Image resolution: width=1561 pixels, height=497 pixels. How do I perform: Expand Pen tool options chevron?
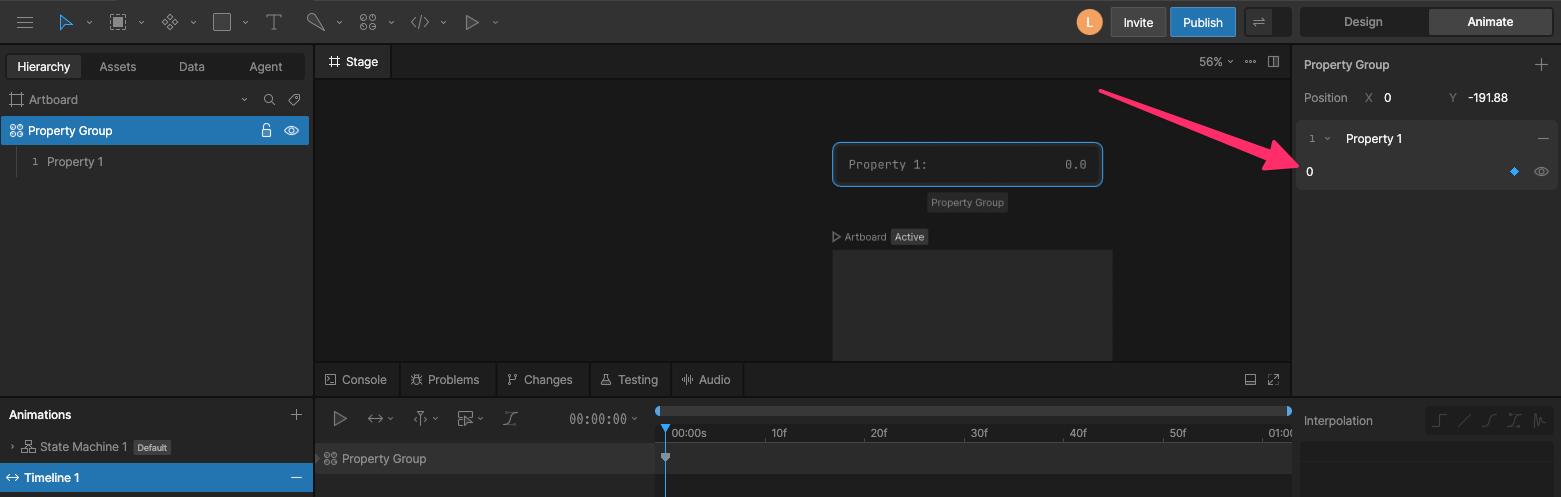click(340, 22)
